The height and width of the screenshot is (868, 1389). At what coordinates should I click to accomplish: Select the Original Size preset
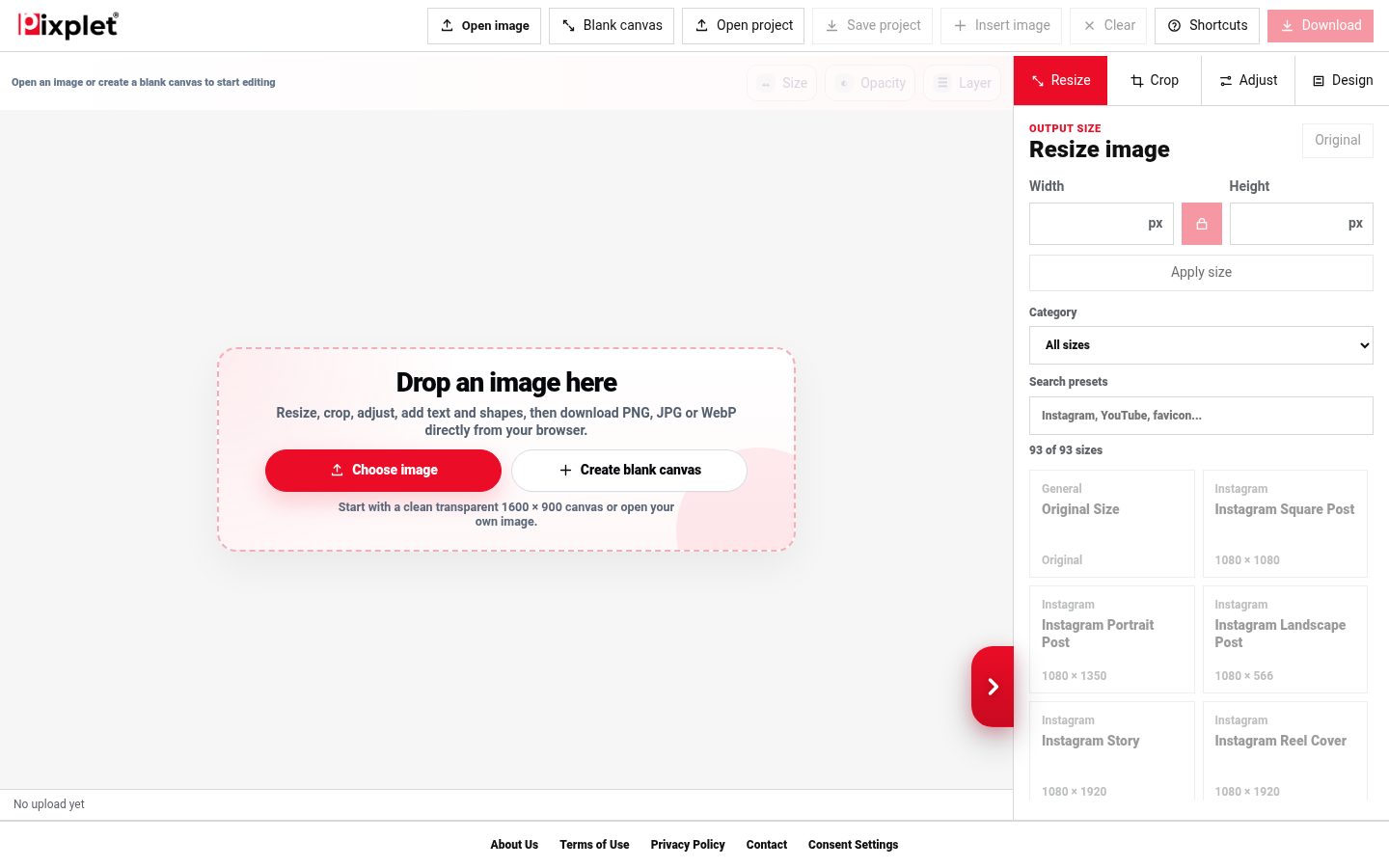pos(1112,524)
